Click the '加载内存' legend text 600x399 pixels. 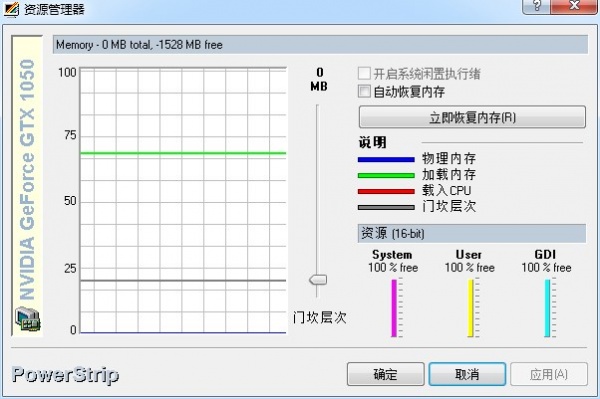(x=449, y=175)
